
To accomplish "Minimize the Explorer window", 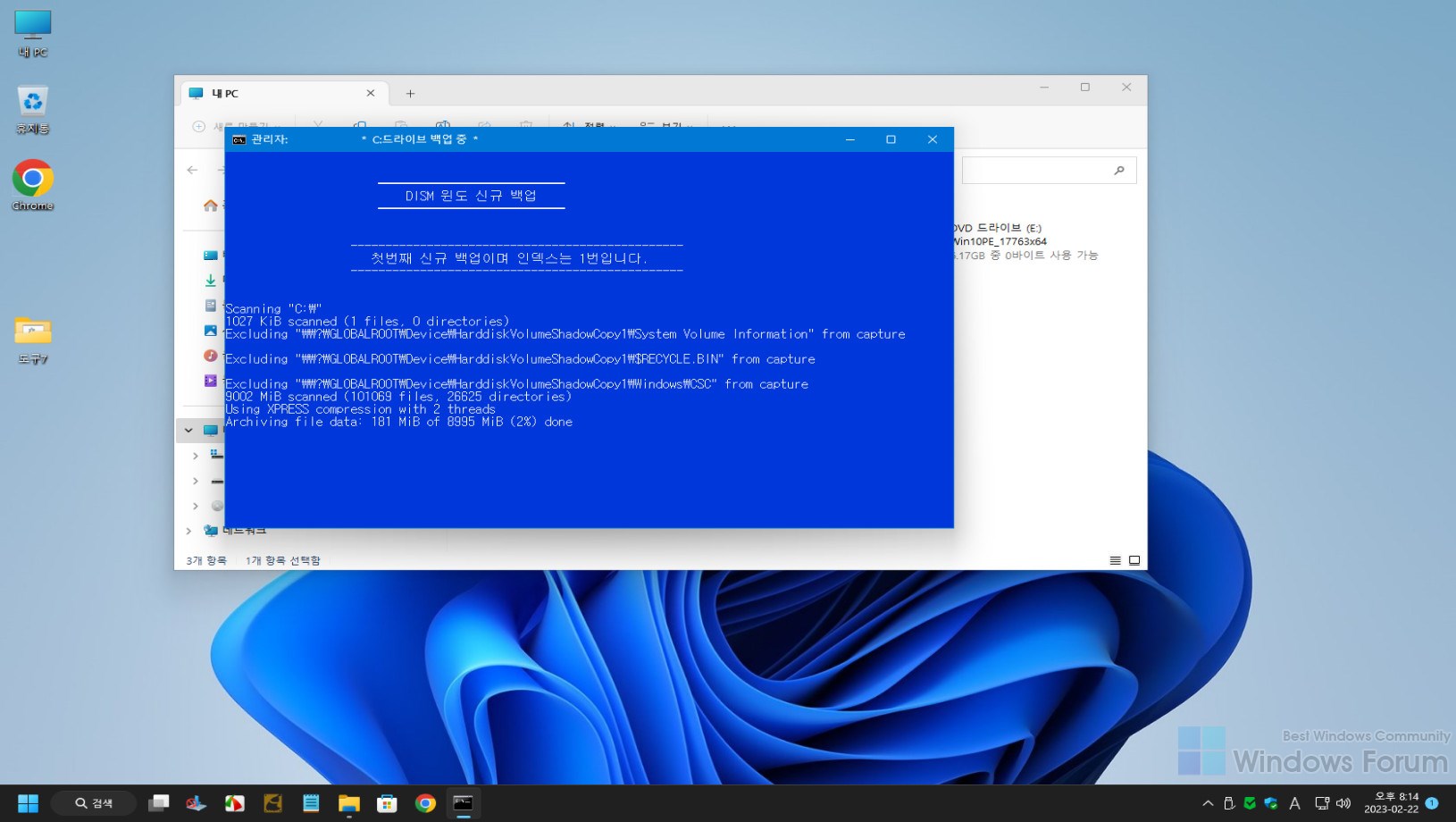I will pos(1043,87).
